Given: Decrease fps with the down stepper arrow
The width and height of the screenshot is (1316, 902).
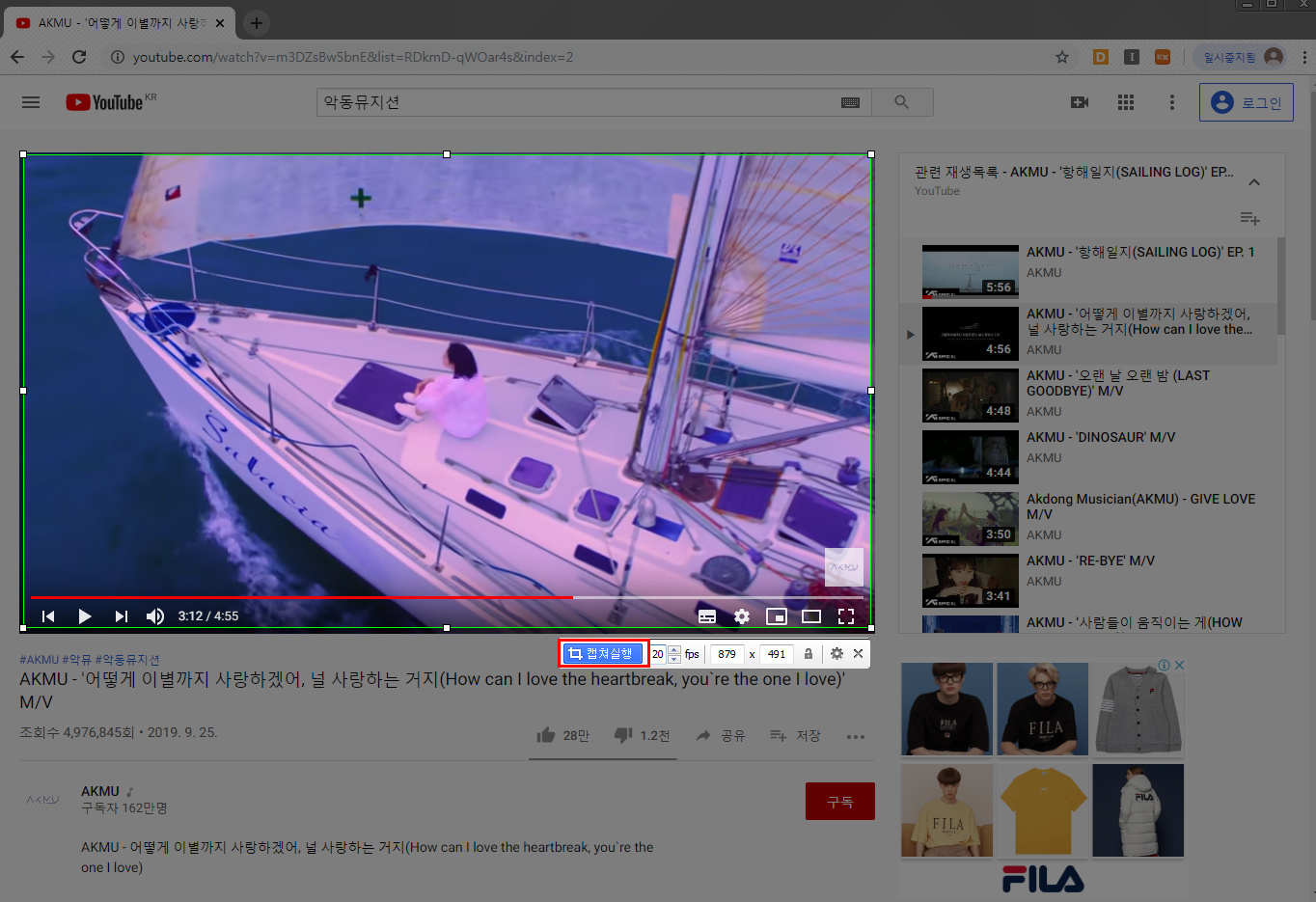Looking at the screenshot, I should (674, 659).
